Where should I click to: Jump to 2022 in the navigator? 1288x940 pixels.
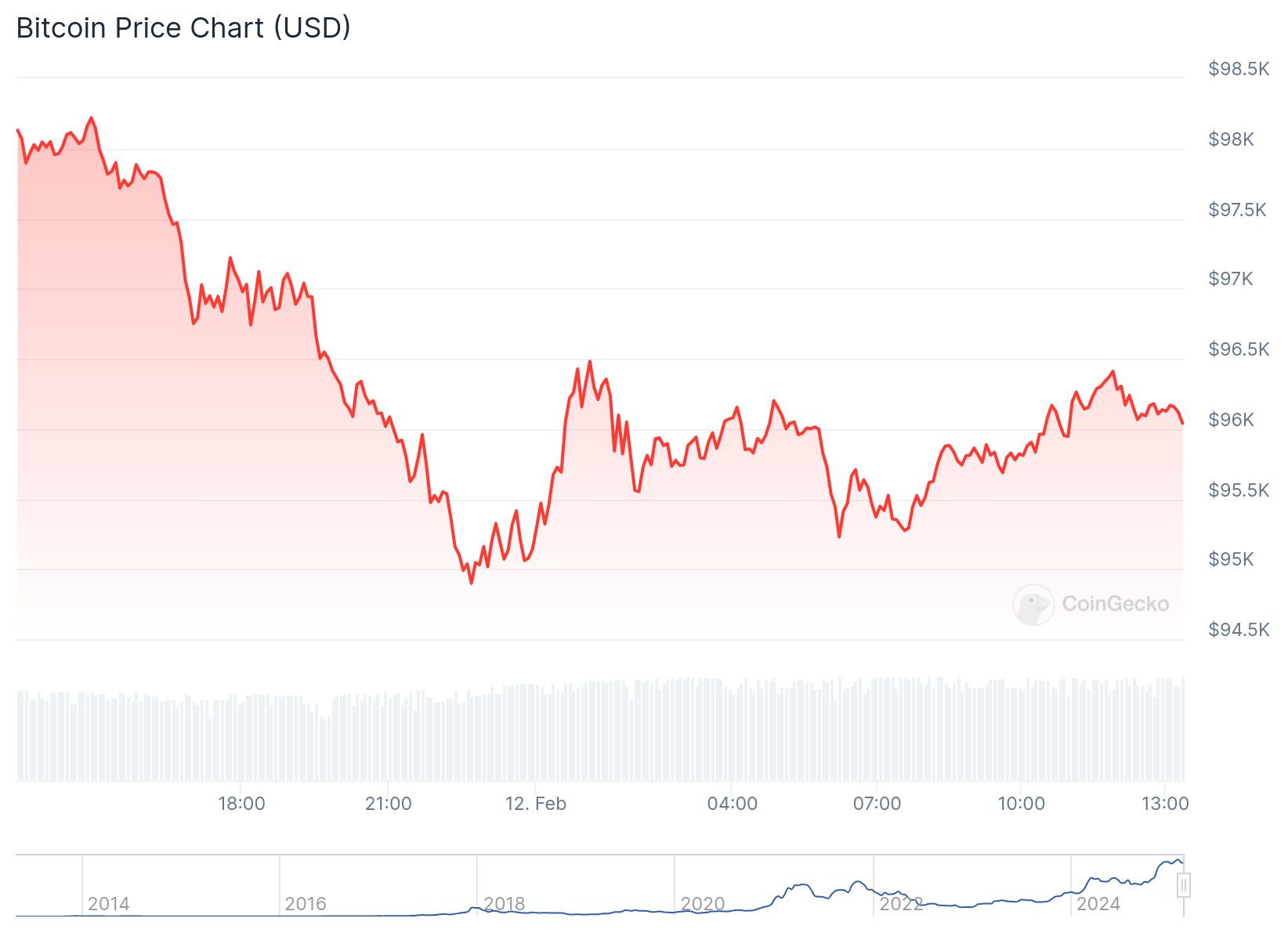click(x=900, y=904)
